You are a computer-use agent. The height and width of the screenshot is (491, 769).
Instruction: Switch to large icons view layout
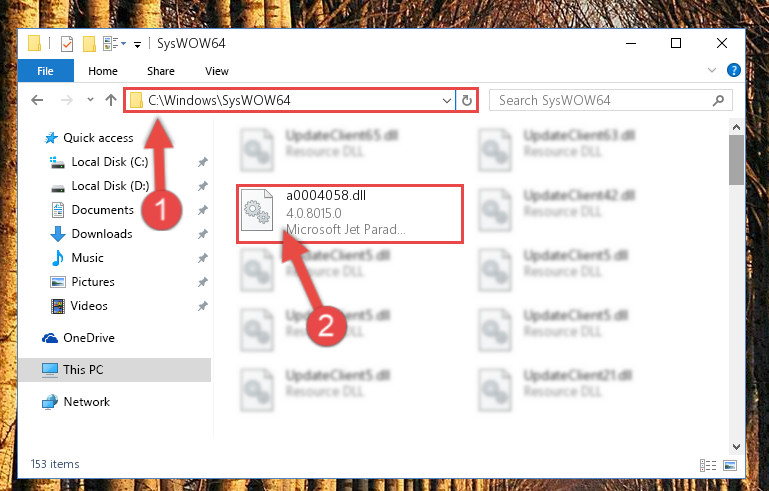pyautogui.click(x=730, y=465)
